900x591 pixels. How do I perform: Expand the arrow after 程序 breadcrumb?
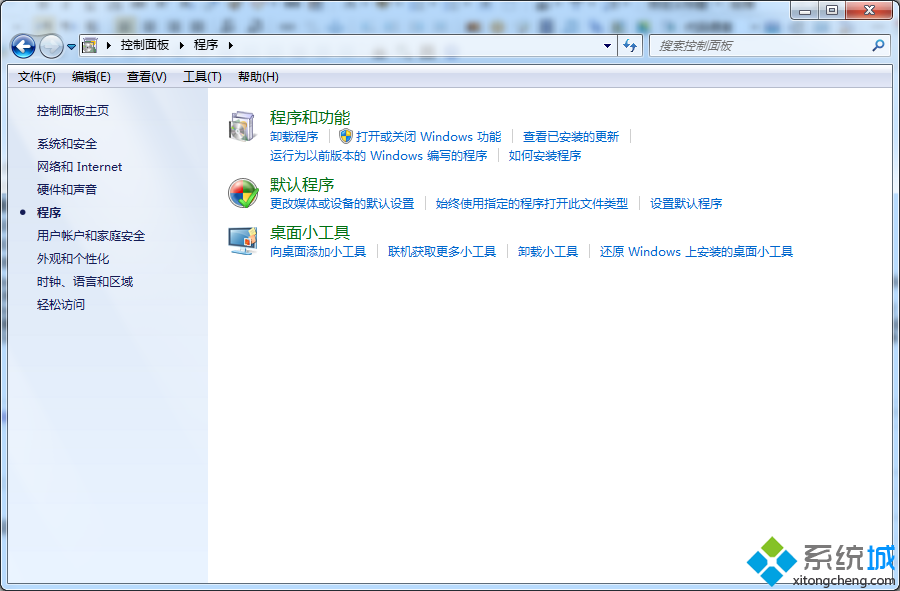(x=231, y=45)
